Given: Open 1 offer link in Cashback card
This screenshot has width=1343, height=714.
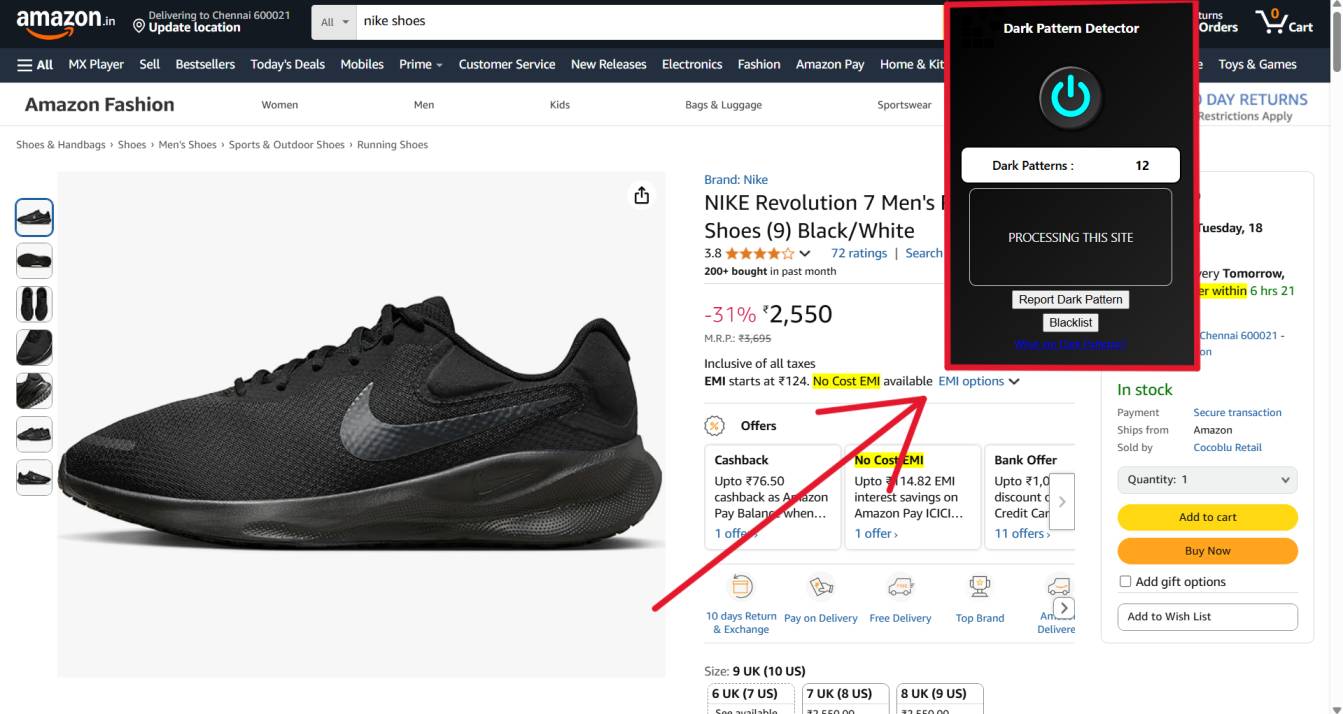Looking at the screenshot, I should (736, 534).
